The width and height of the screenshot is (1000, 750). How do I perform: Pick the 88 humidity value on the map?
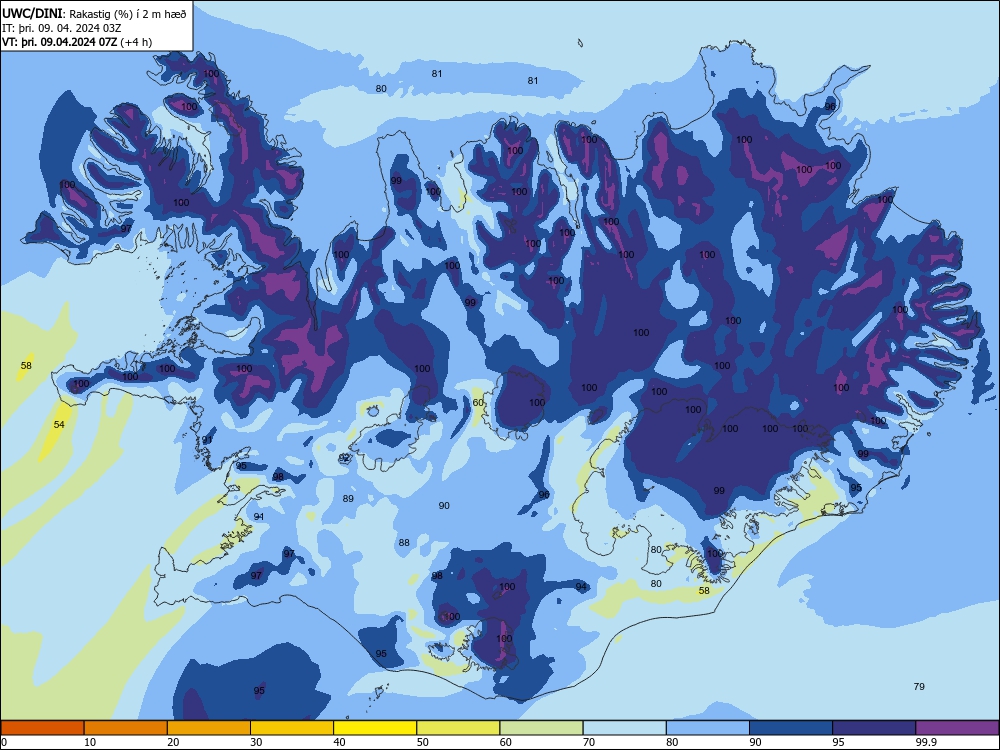404,543
